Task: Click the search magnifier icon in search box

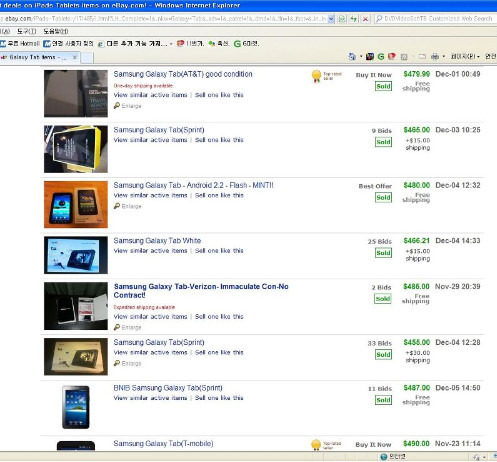Action: (x=379, y=19)
